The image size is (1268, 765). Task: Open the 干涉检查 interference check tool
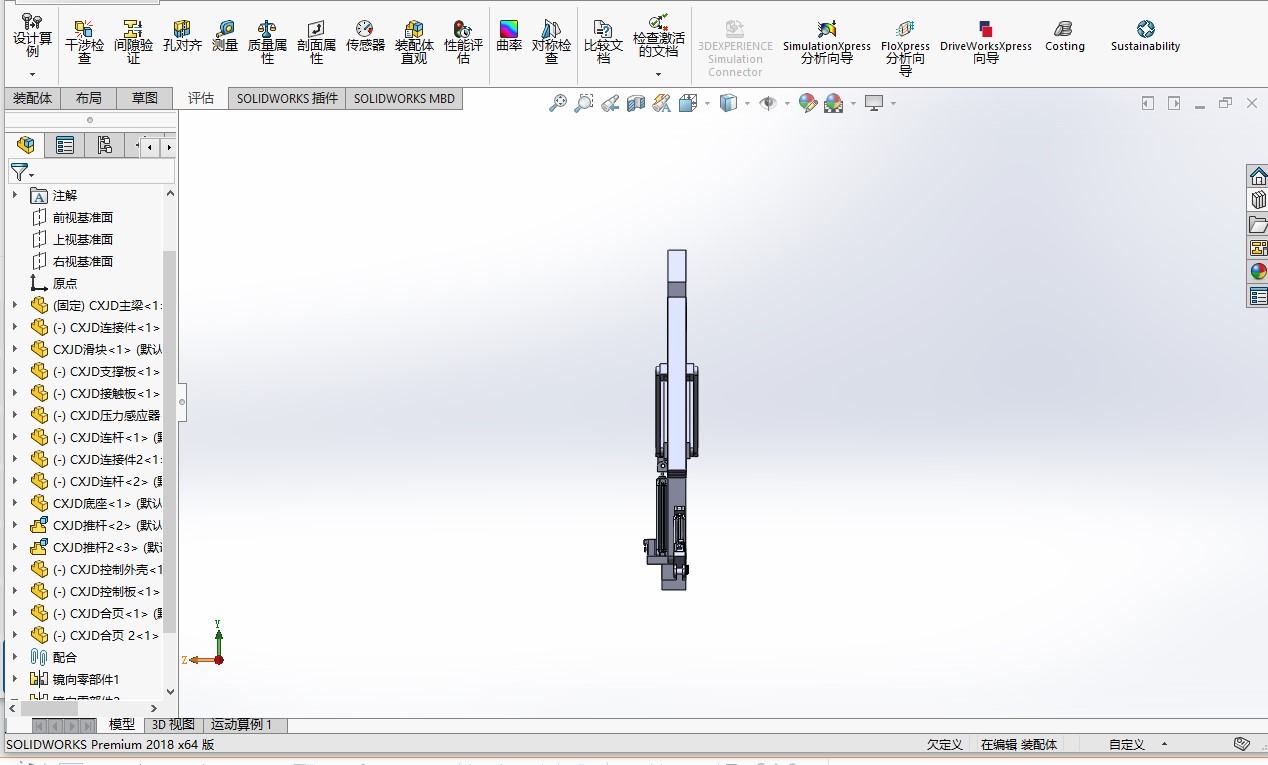(x=84, y=41)
